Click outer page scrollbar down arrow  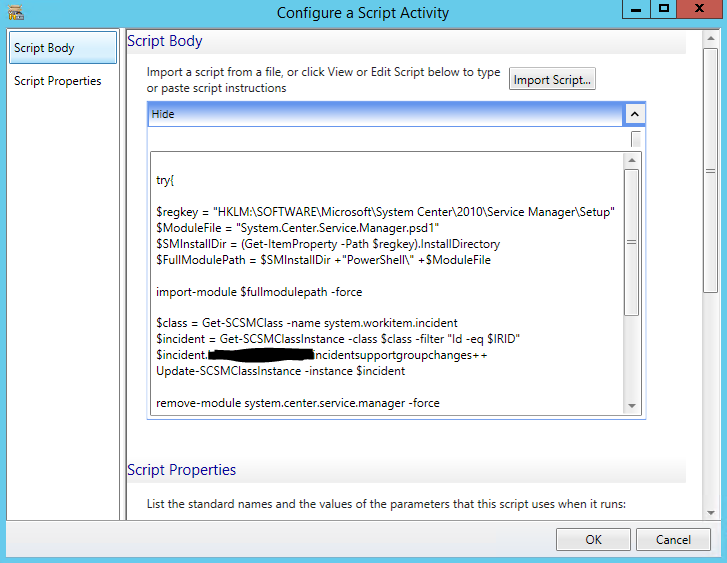[x=710, y=512]
